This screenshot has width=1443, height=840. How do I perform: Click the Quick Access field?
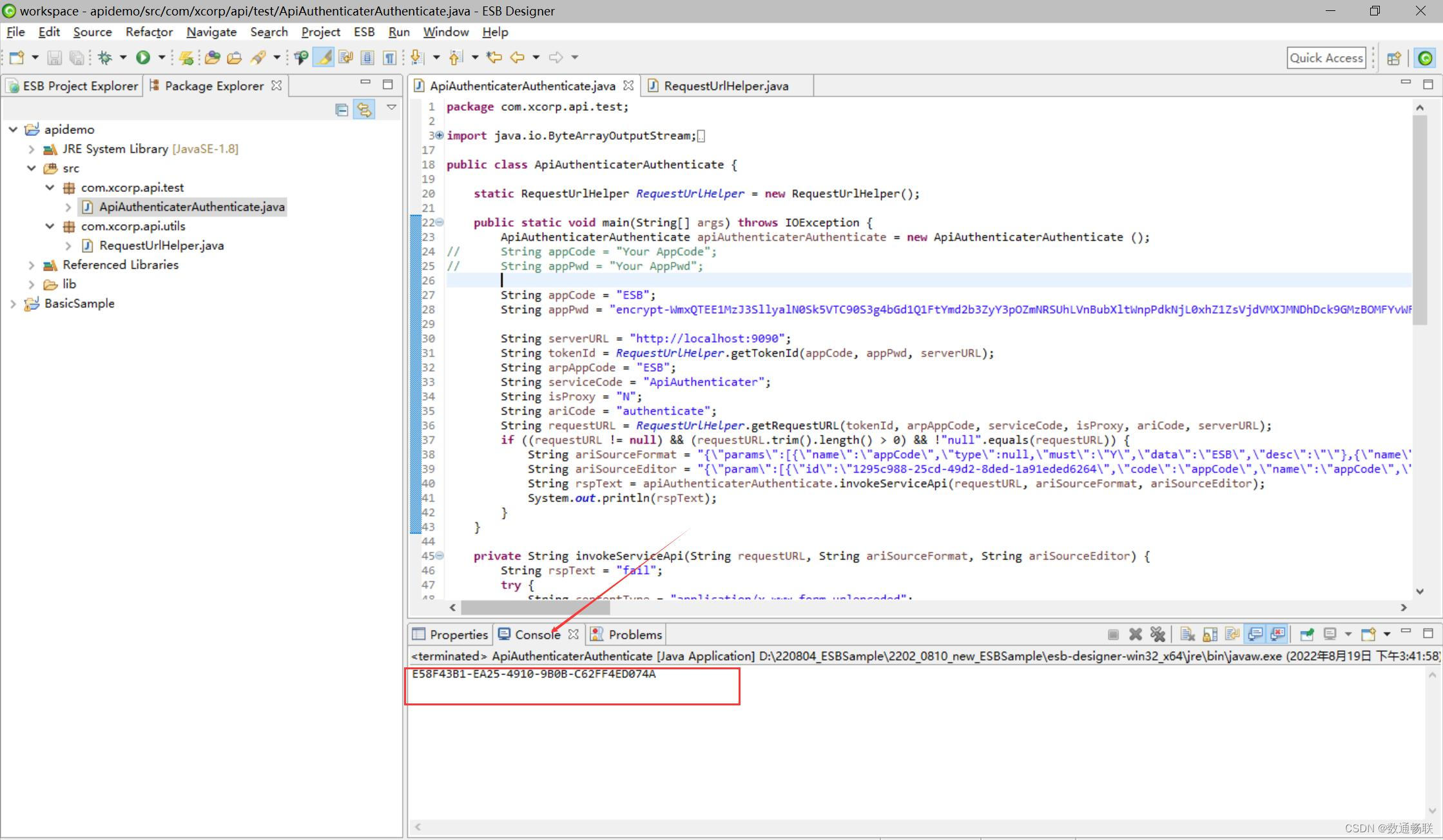pyautogui.click(x=1326, y=58)
